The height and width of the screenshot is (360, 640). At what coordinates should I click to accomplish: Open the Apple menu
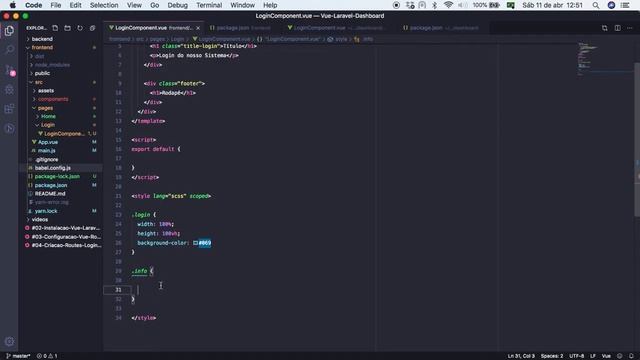pyautogui.click(x=13, y=5)
